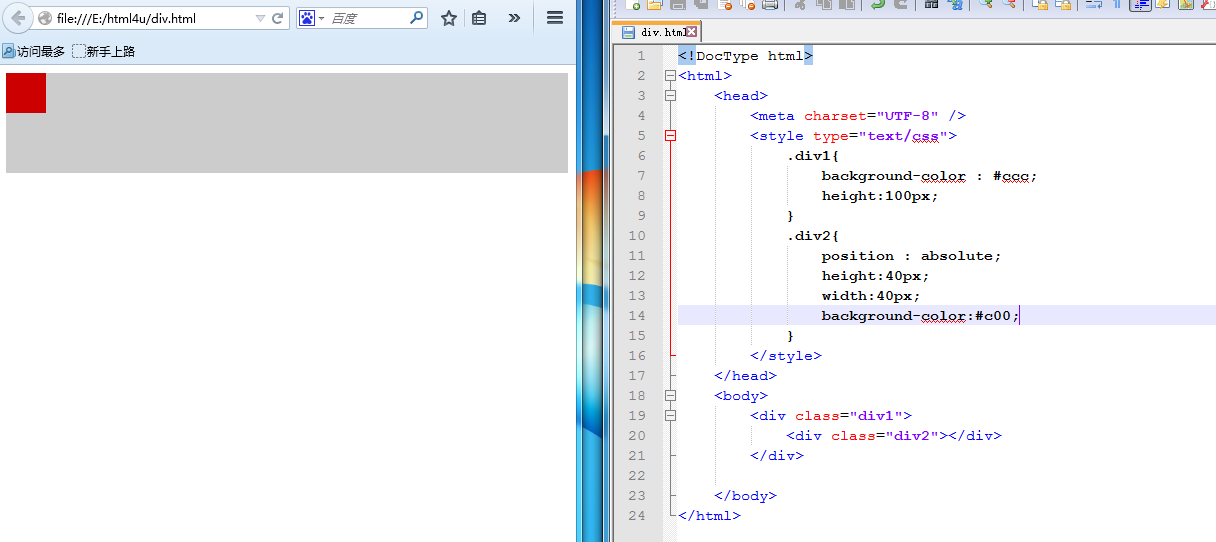This screenshot has width=1216, height=542.
Task: Close the div.html tab
Action: pyautogui.click(x=691, y=32)
